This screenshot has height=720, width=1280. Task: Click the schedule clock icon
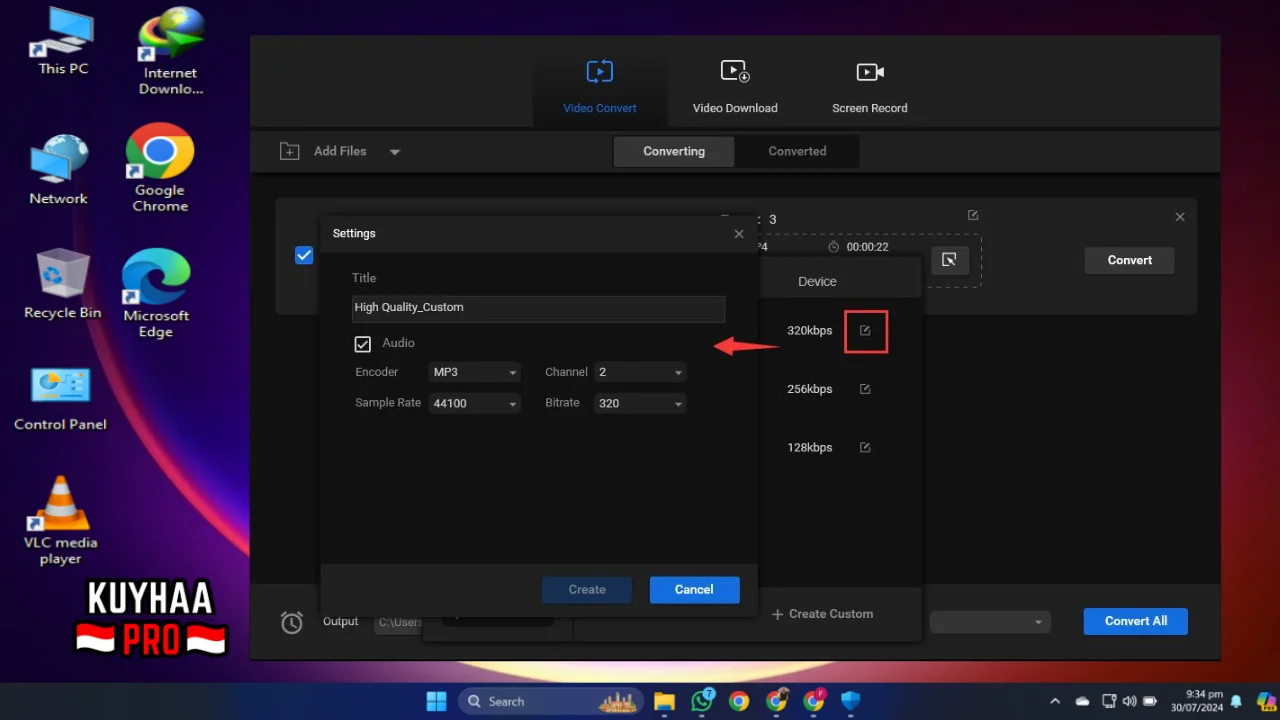292,622
